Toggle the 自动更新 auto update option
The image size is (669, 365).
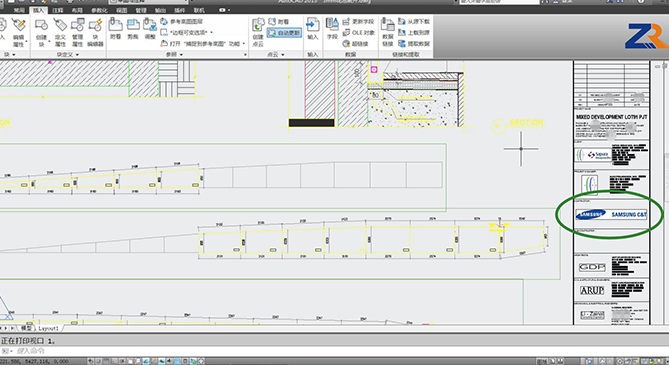click(284, 32)
